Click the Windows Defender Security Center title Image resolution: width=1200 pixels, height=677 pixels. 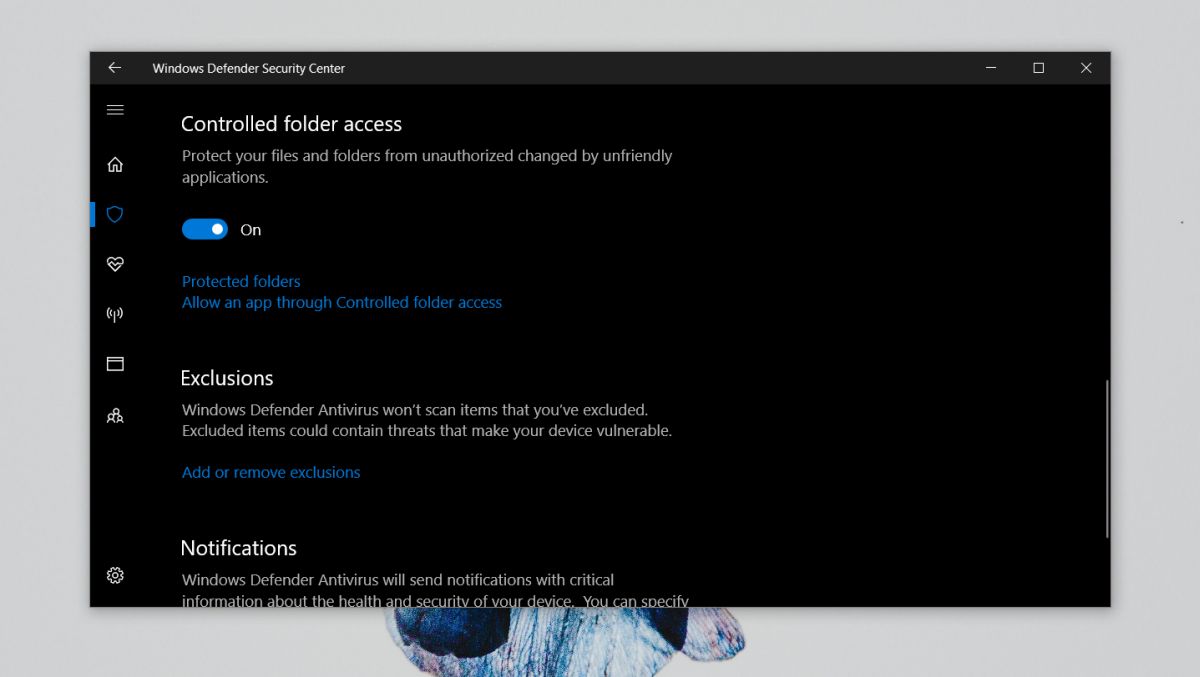[249, 68]
